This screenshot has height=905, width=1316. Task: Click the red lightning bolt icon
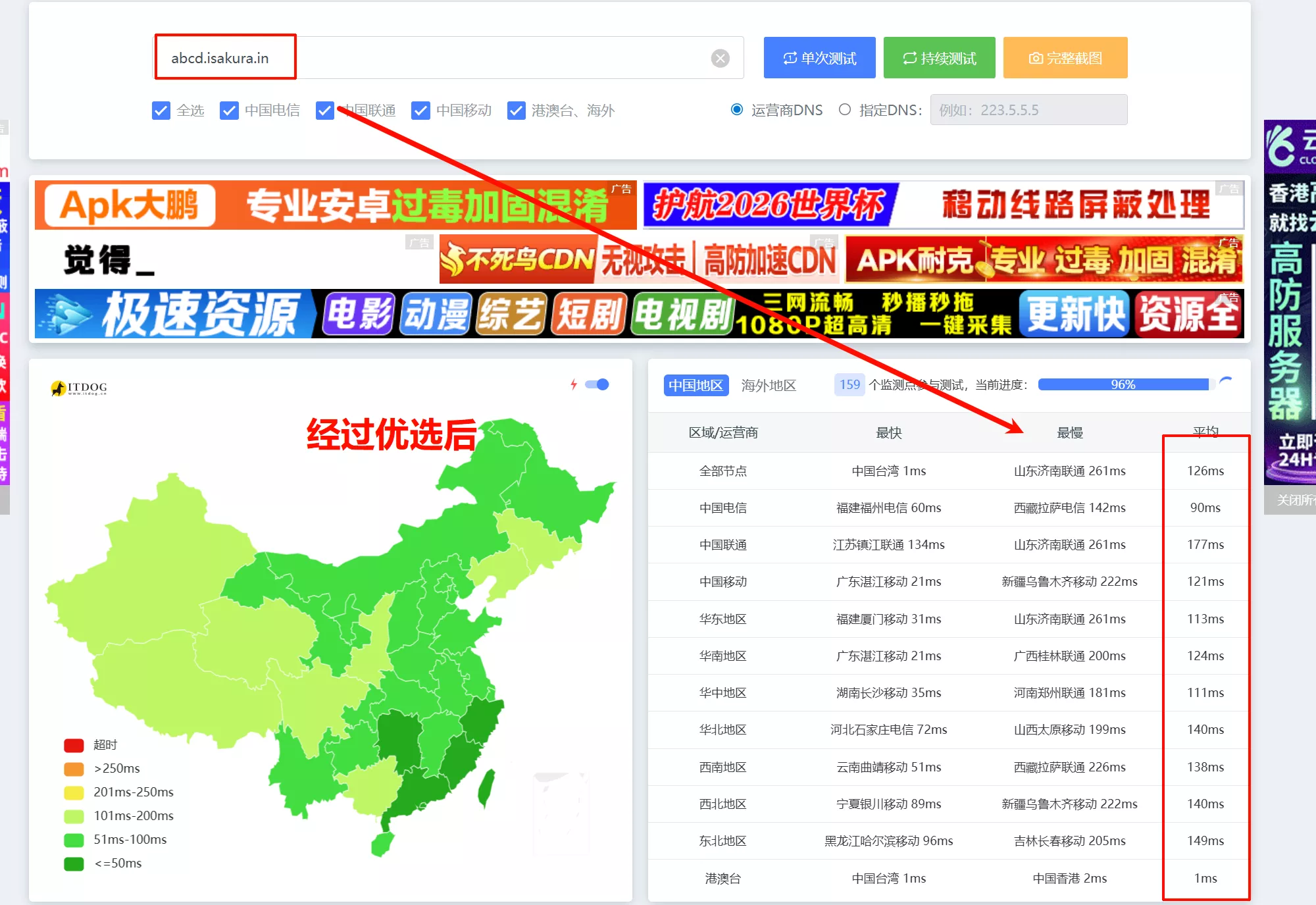coord(574,384)
